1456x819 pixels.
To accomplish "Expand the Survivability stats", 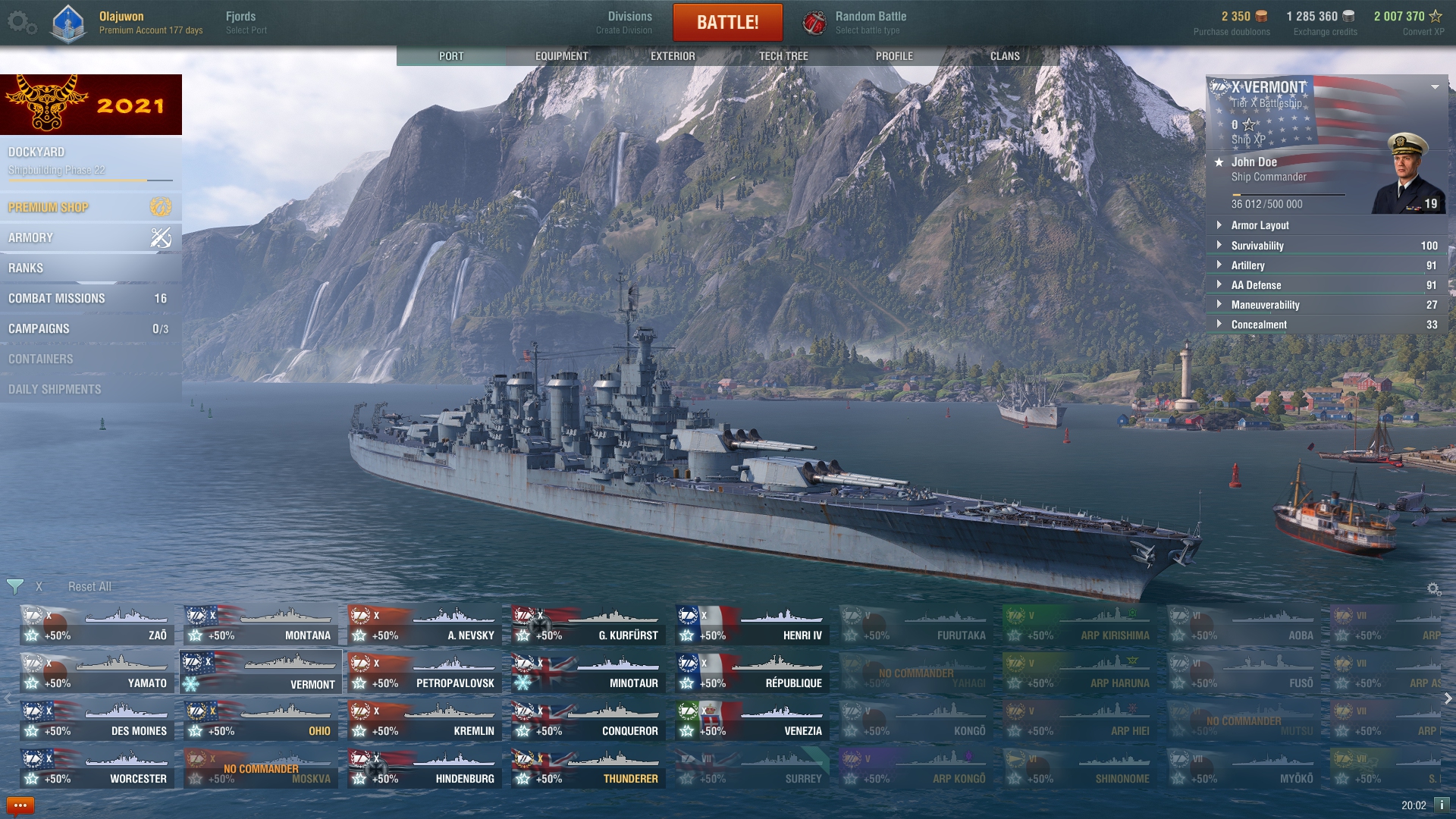I will [1327, 246].
